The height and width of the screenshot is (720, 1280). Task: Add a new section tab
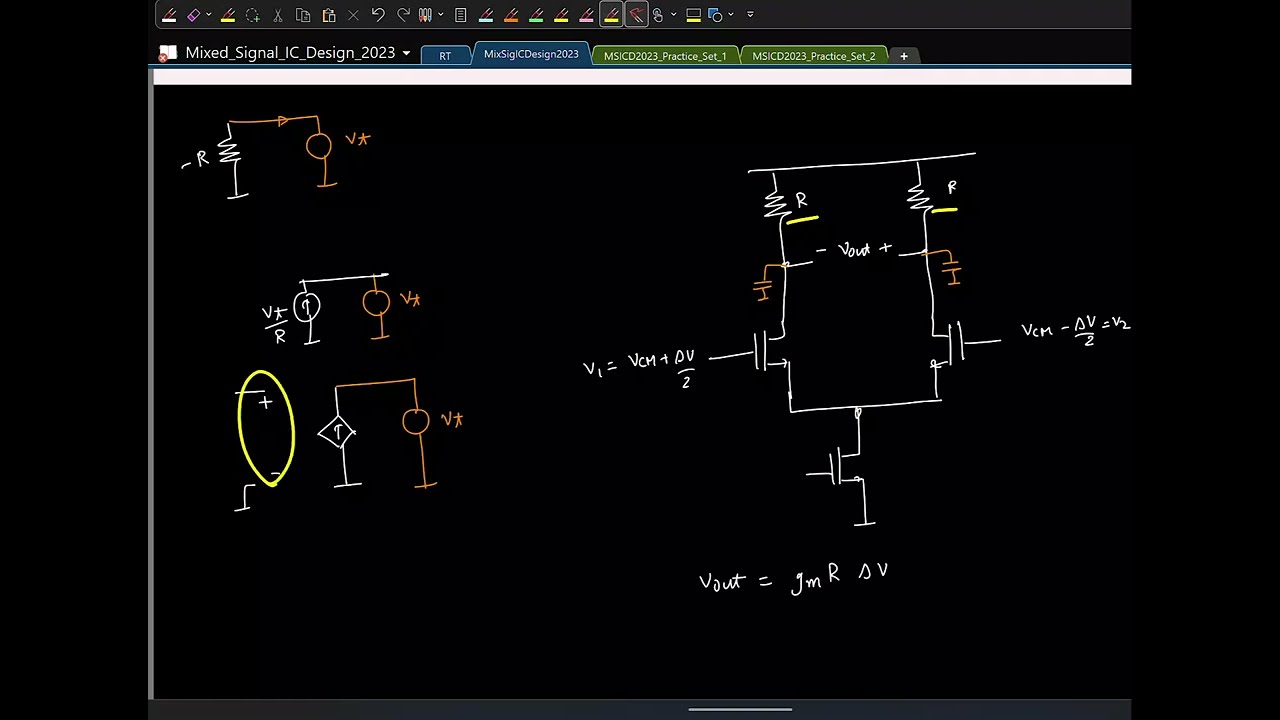coord(904,56)
